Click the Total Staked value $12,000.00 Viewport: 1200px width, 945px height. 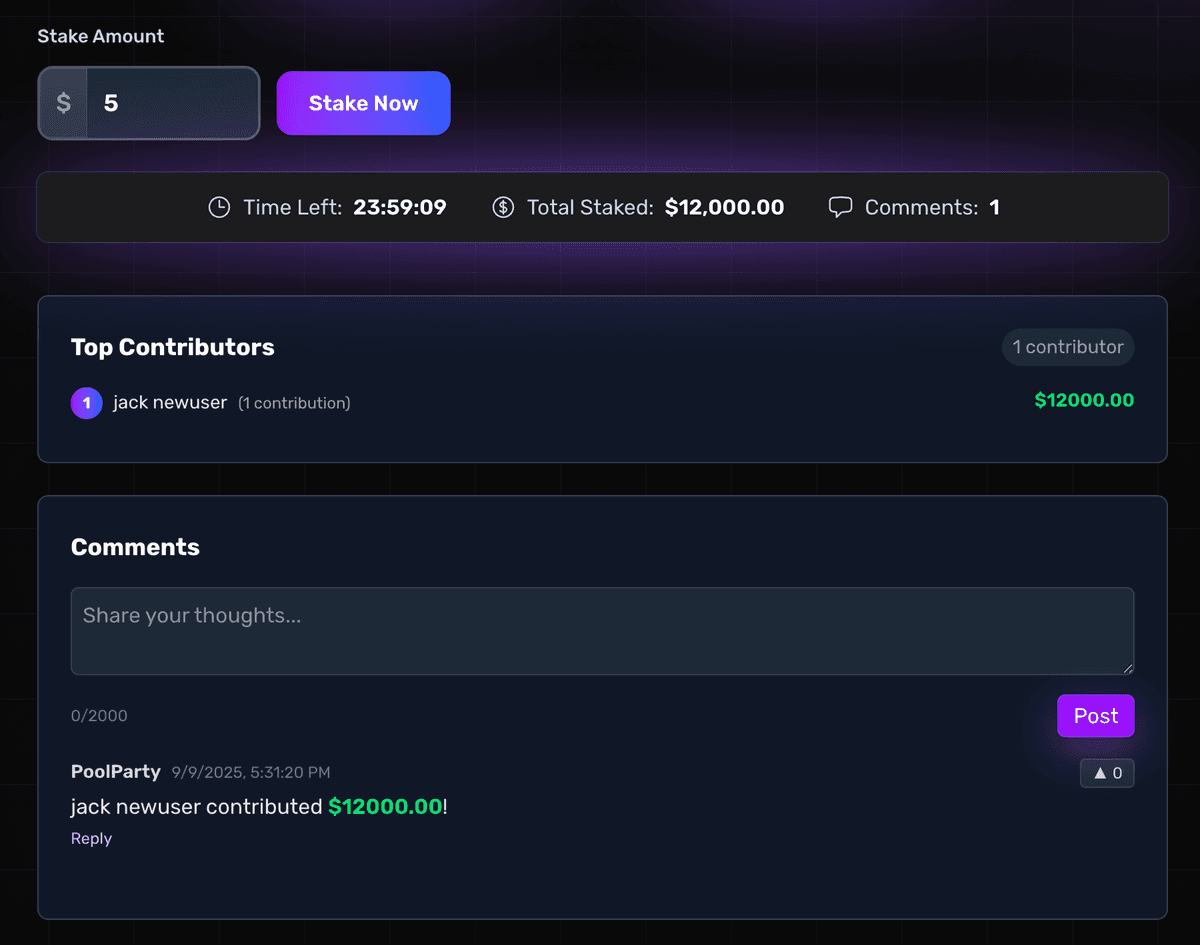[x=725, y=207]
